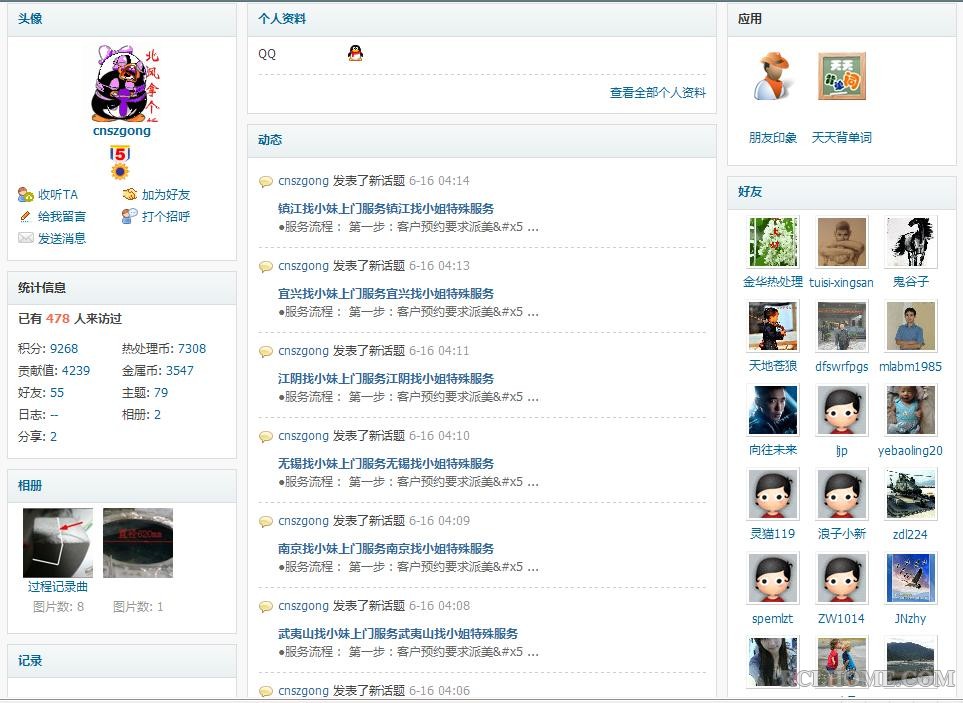Click the large penguin profile avatar of cnszgong
The image size is (963, 703).
coord(125,83)
